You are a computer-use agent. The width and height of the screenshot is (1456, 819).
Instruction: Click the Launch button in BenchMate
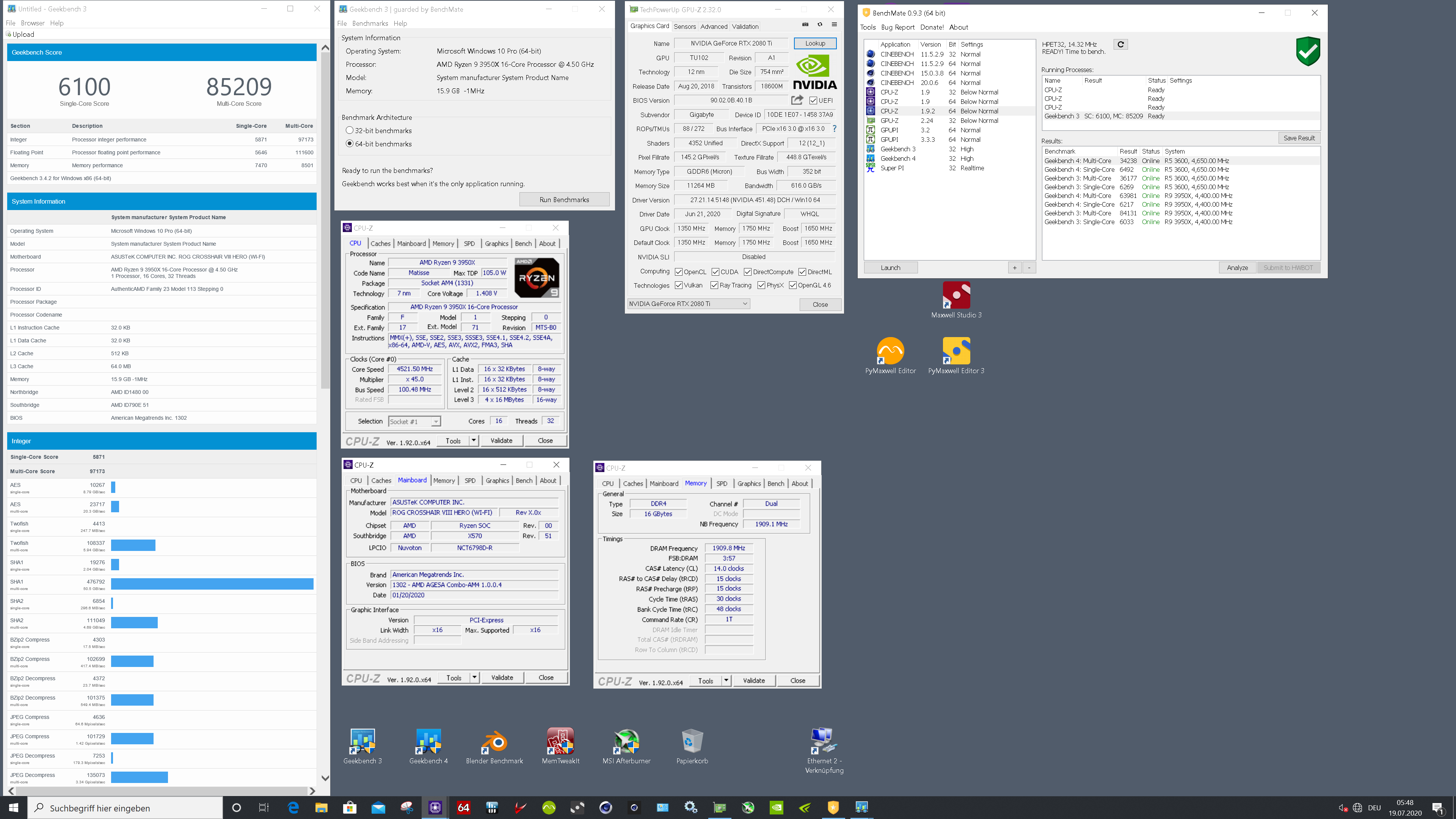[890, 268]
